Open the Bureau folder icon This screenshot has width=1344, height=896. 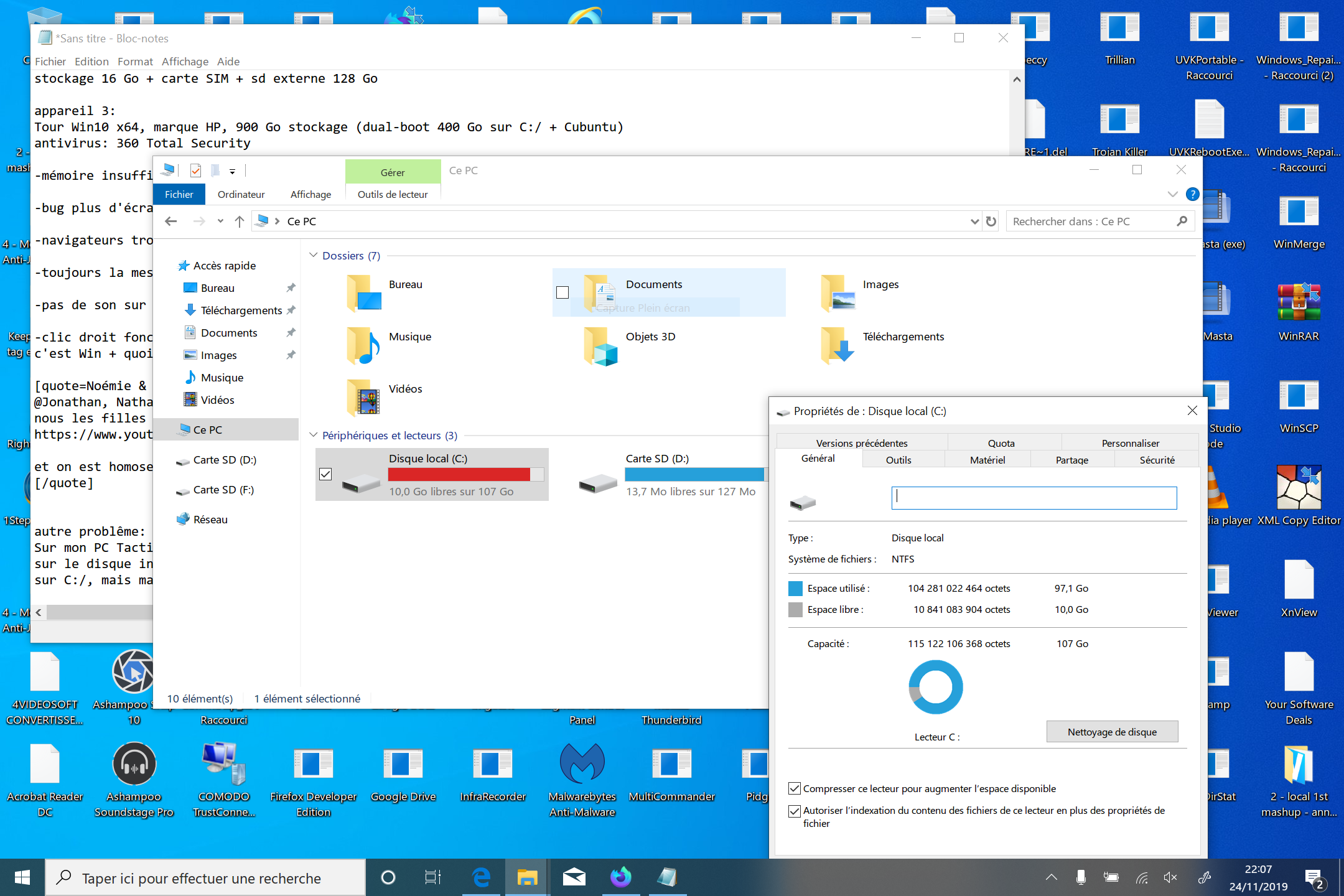click(x=364, y=292)
